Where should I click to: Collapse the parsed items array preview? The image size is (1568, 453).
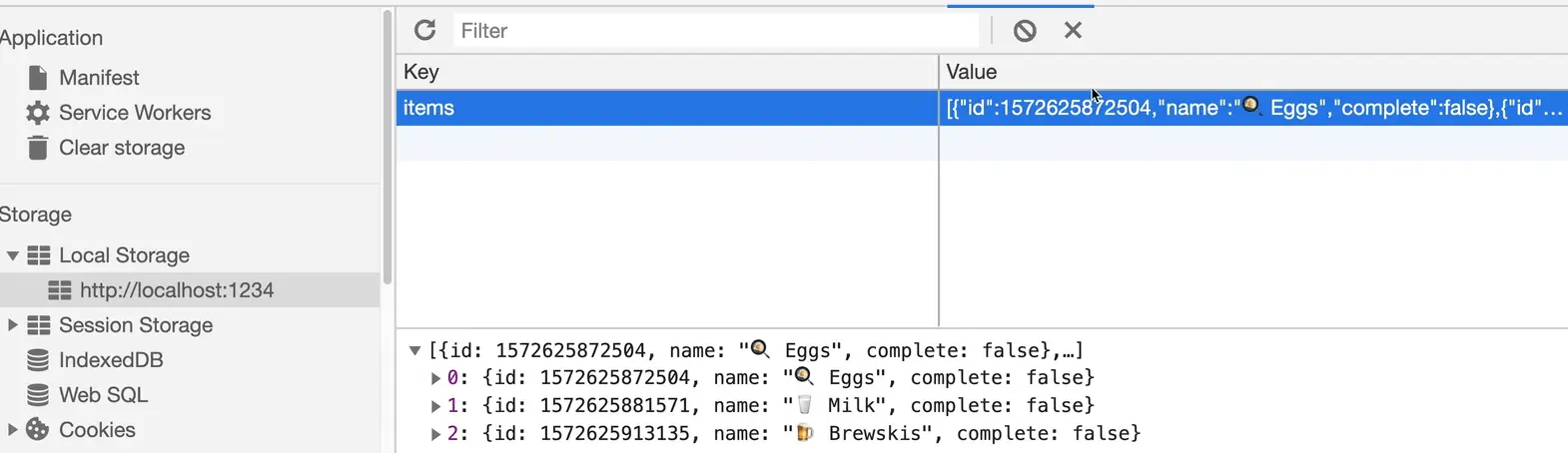click(x=414, y=350)
